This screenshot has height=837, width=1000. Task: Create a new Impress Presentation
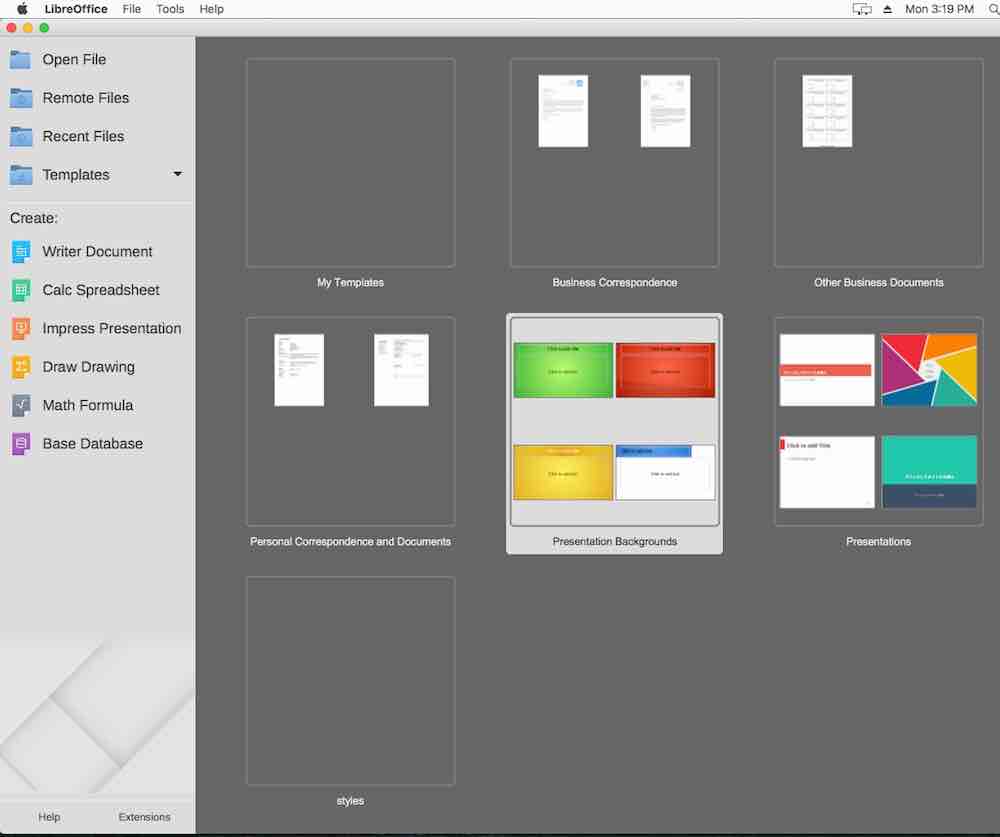(x=112, y=329)
